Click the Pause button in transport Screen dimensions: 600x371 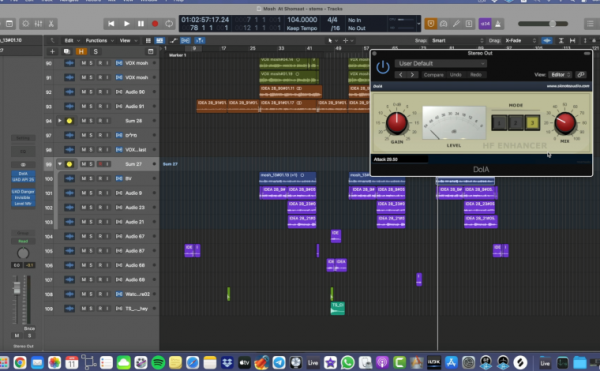tap(141, 24)
